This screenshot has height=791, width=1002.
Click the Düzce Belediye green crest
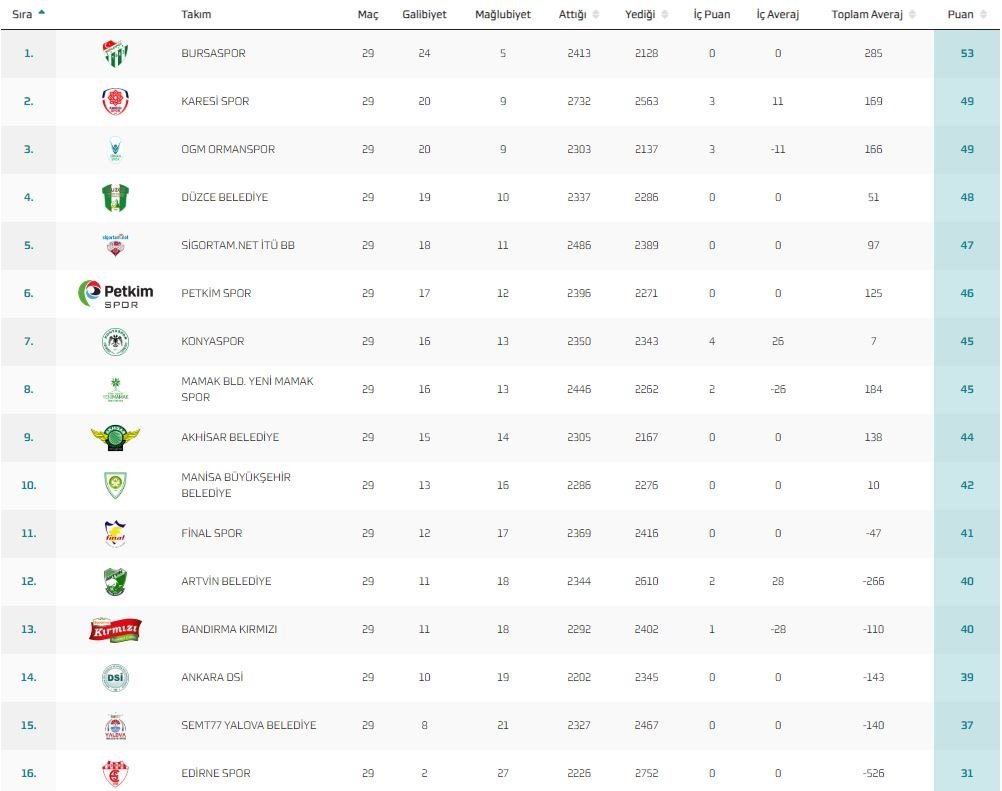tap(115, 198)
